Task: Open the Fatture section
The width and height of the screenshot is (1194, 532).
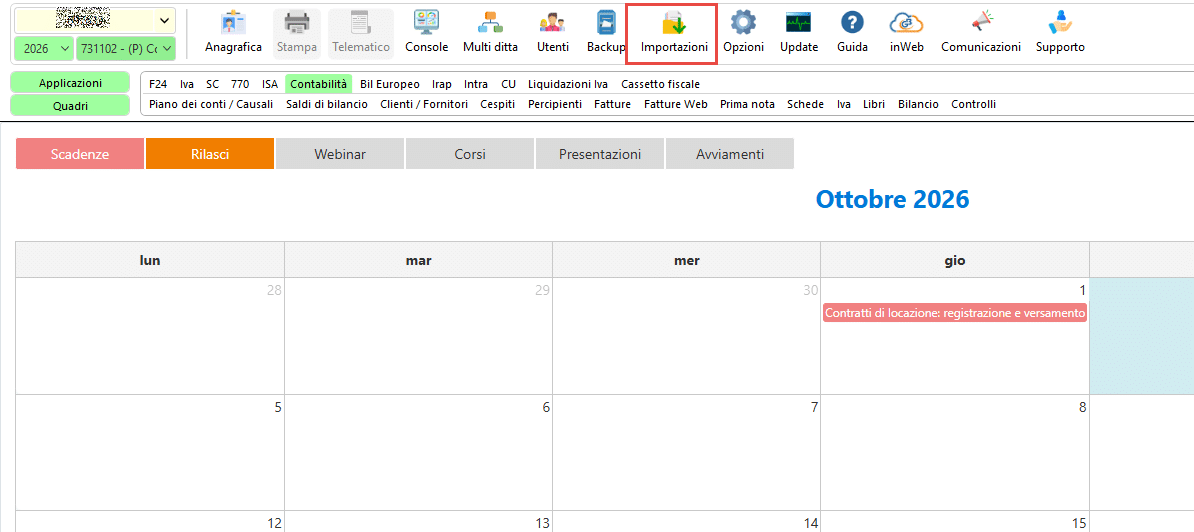Action: click(x=612, y=104)
